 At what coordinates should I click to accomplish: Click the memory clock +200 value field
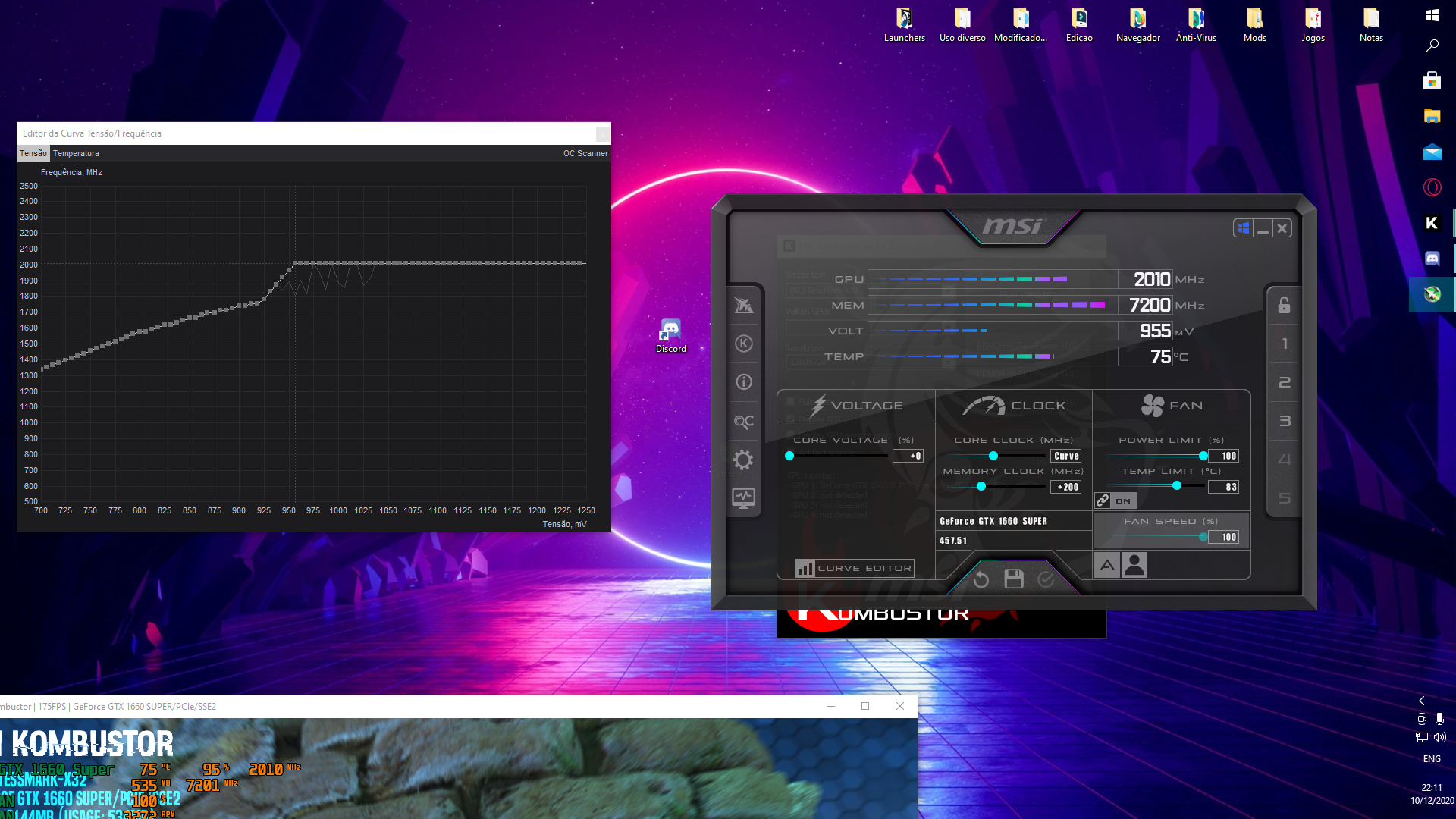pos(1066,487)
